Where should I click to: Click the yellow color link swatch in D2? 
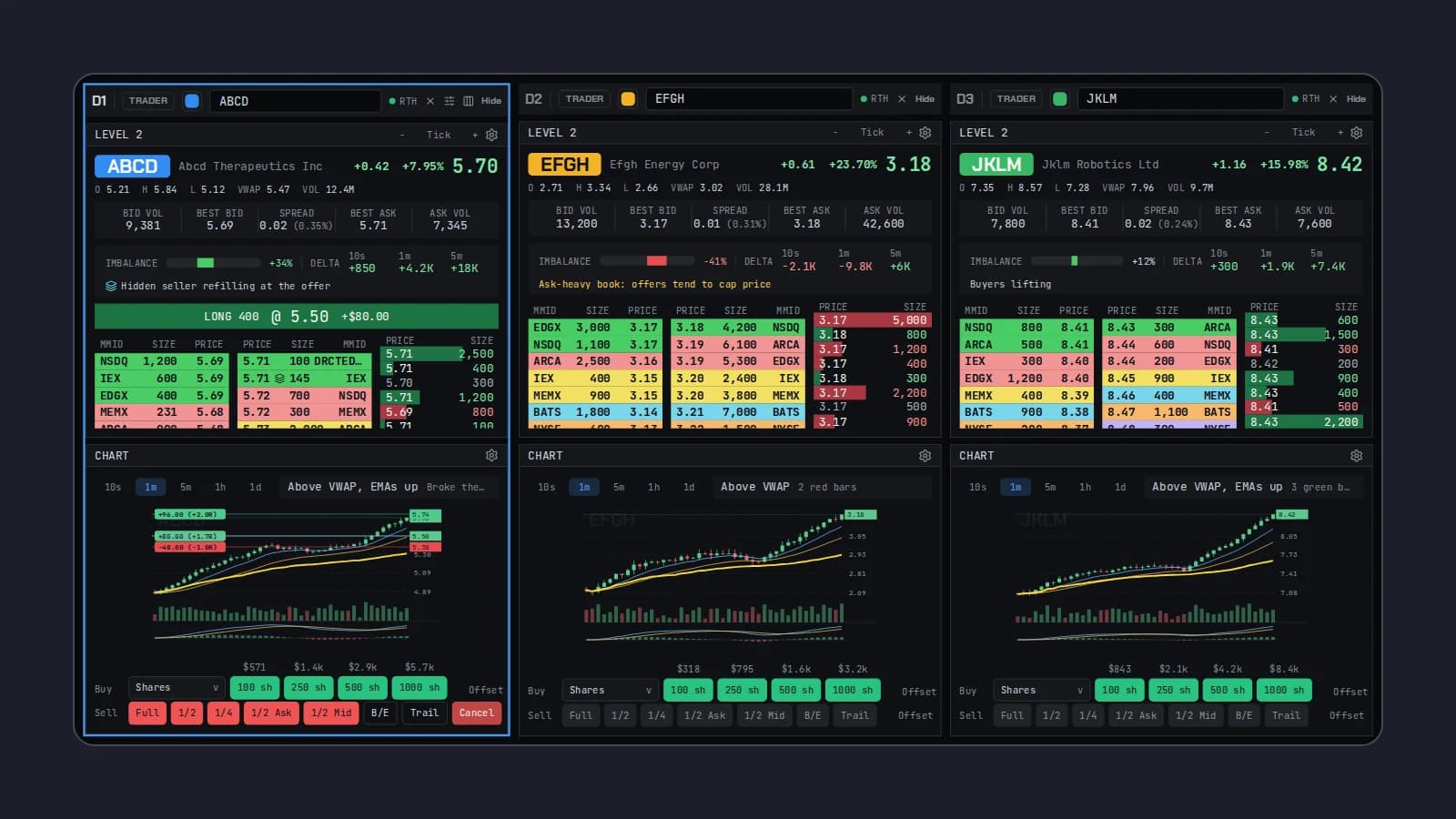click(x=628, y=99)
